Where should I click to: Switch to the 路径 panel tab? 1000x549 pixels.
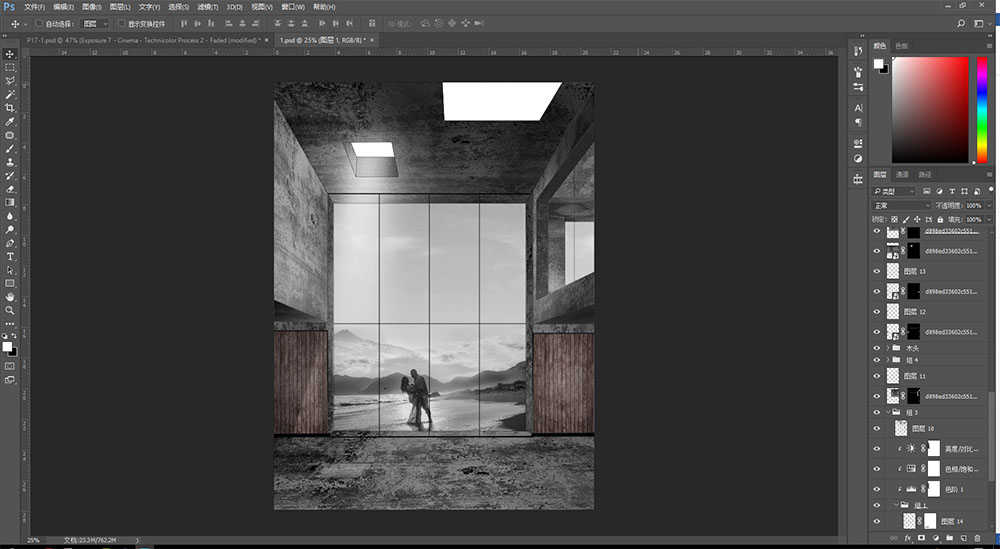925,174
